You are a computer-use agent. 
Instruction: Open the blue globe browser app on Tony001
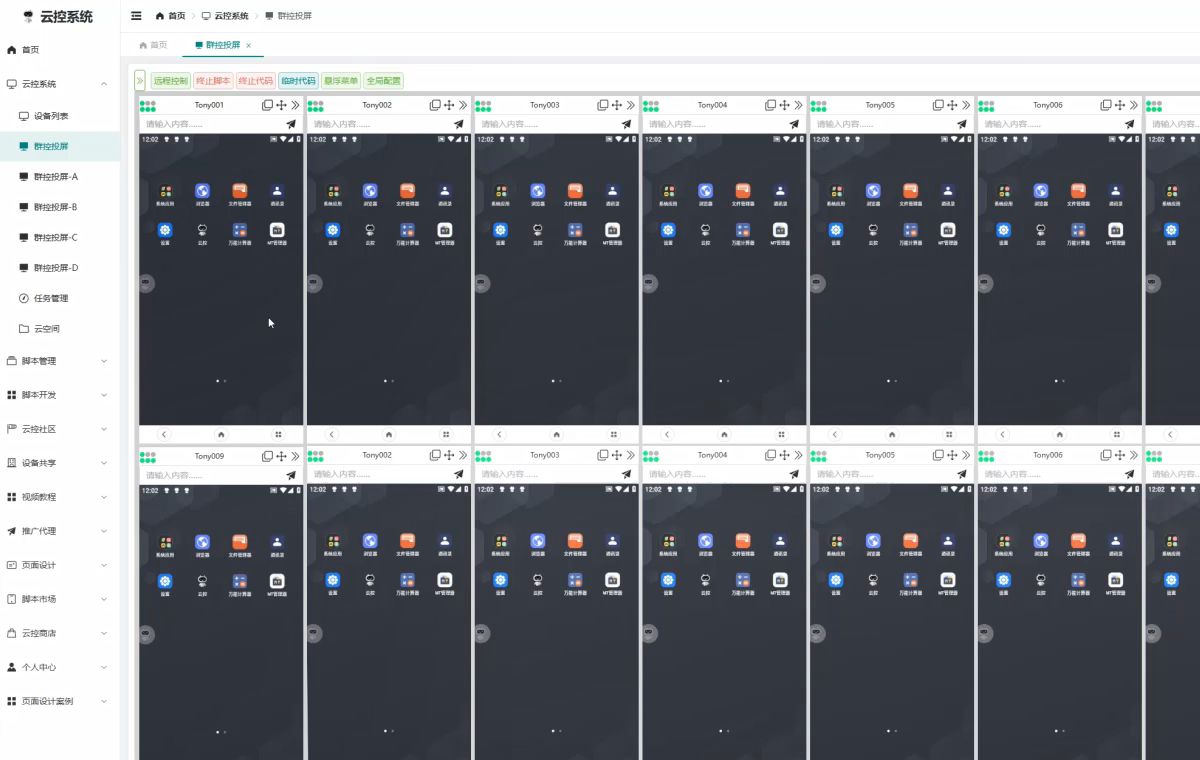coord(202,191)
